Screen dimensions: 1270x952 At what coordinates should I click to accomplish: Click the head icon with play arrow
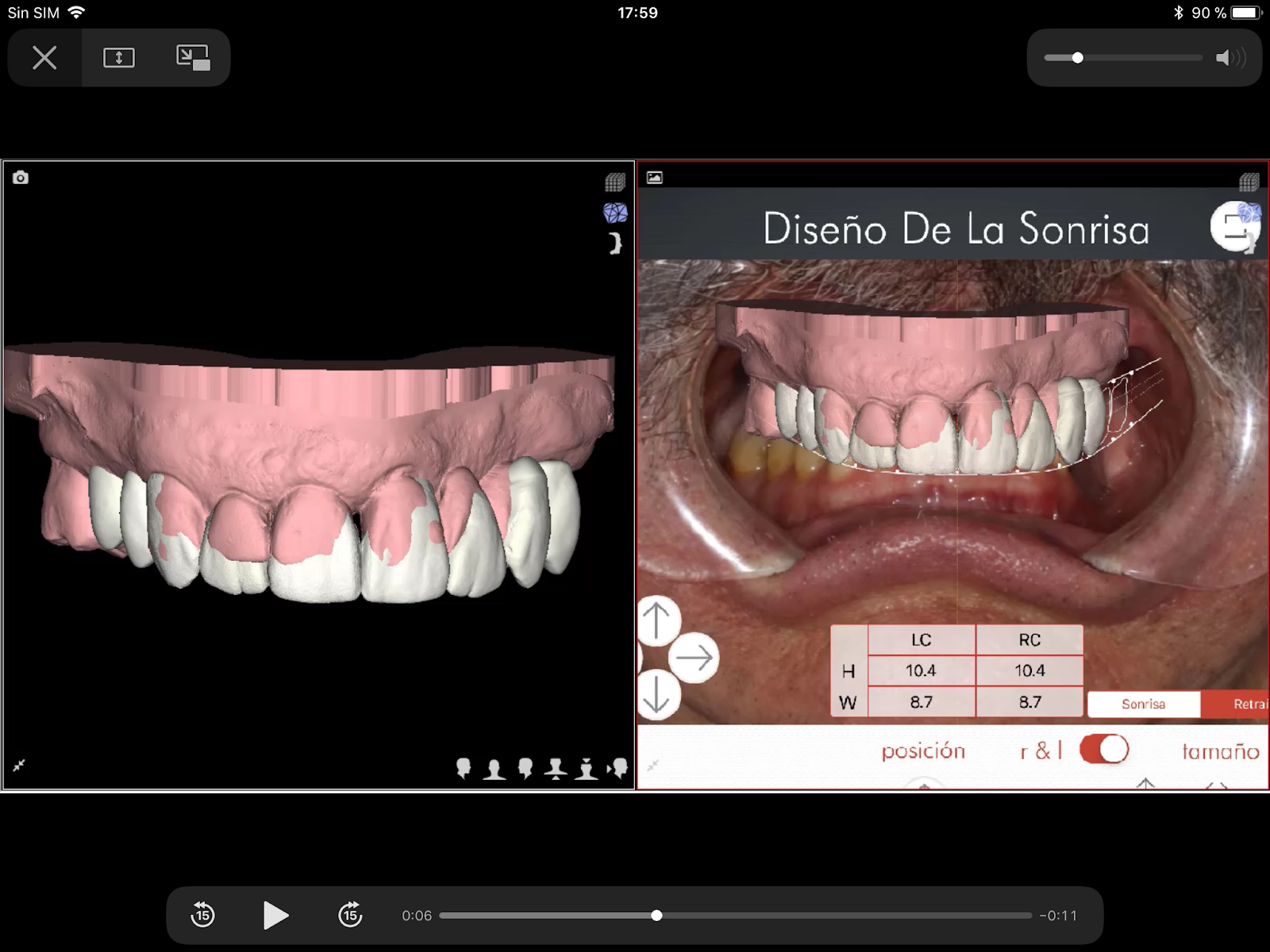618,768
